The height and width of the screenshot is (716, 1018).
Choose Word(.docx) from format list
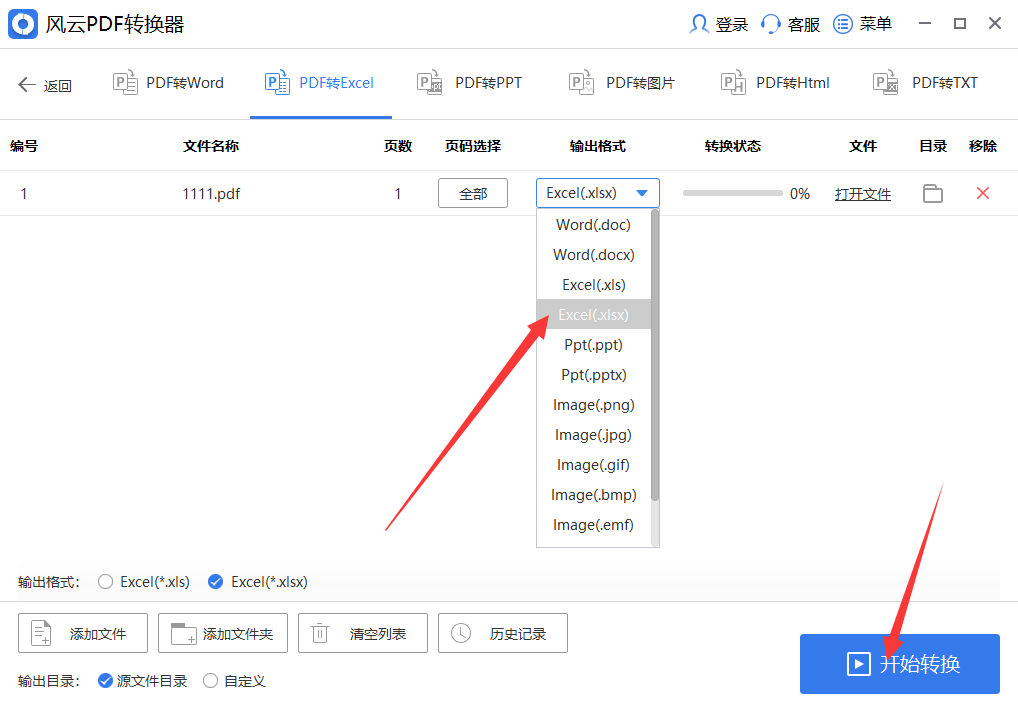593,254
